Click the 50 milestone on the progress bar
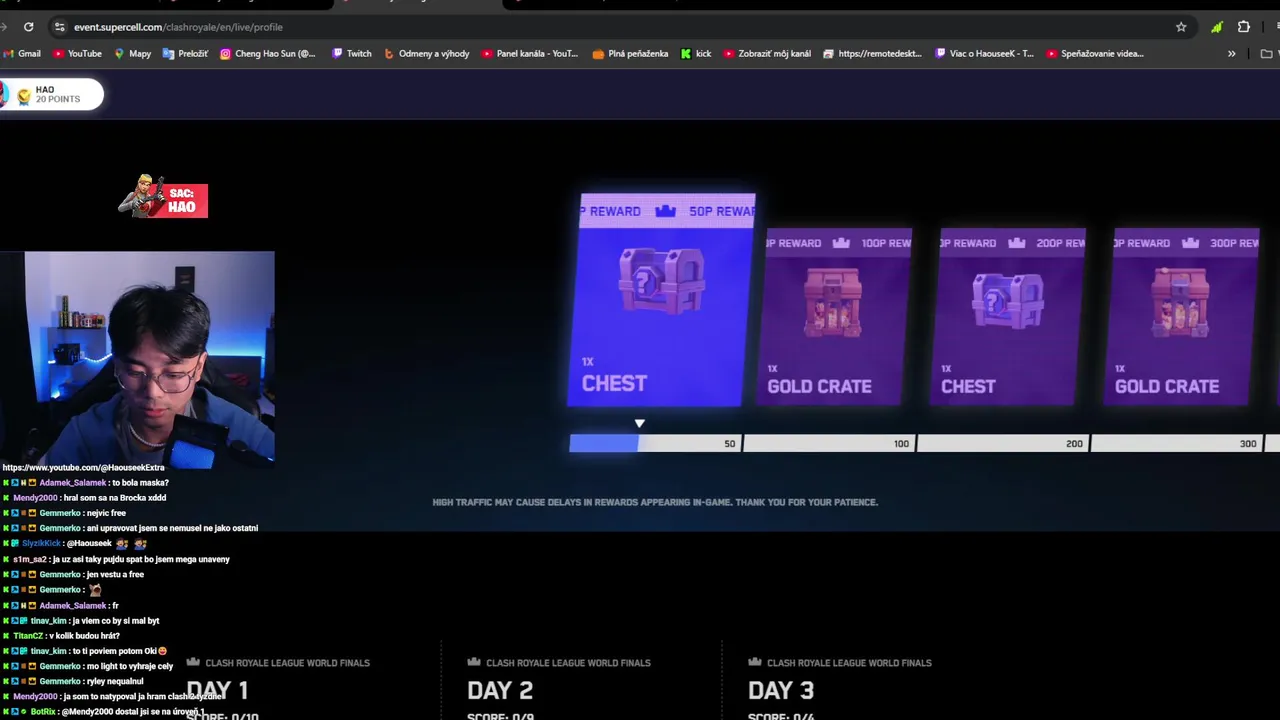 tap(730, 444)
